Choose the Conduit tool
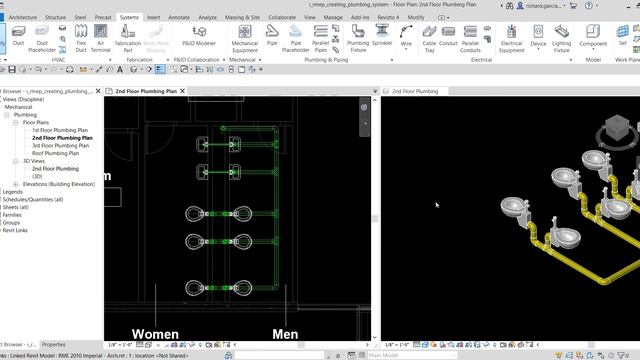Image resolution: width=640 pixels, height=360 pixels. (x=448, y=36)
